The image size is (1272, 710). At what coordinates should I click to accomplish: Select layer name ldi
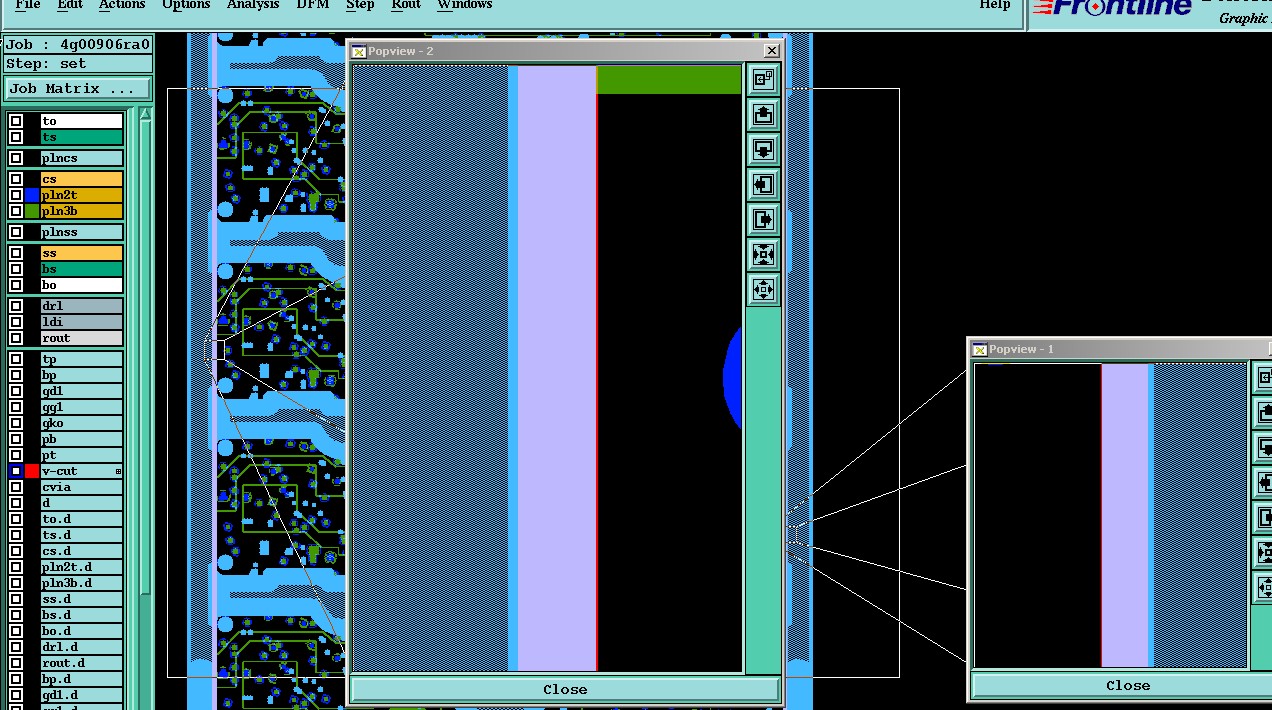[81, 322]
